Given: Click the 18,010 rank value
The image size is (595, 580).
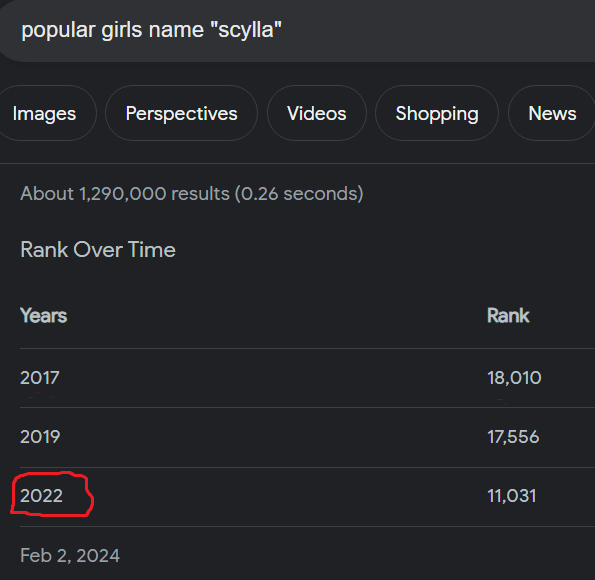Looking at the screenshot, I should [514, 378].
